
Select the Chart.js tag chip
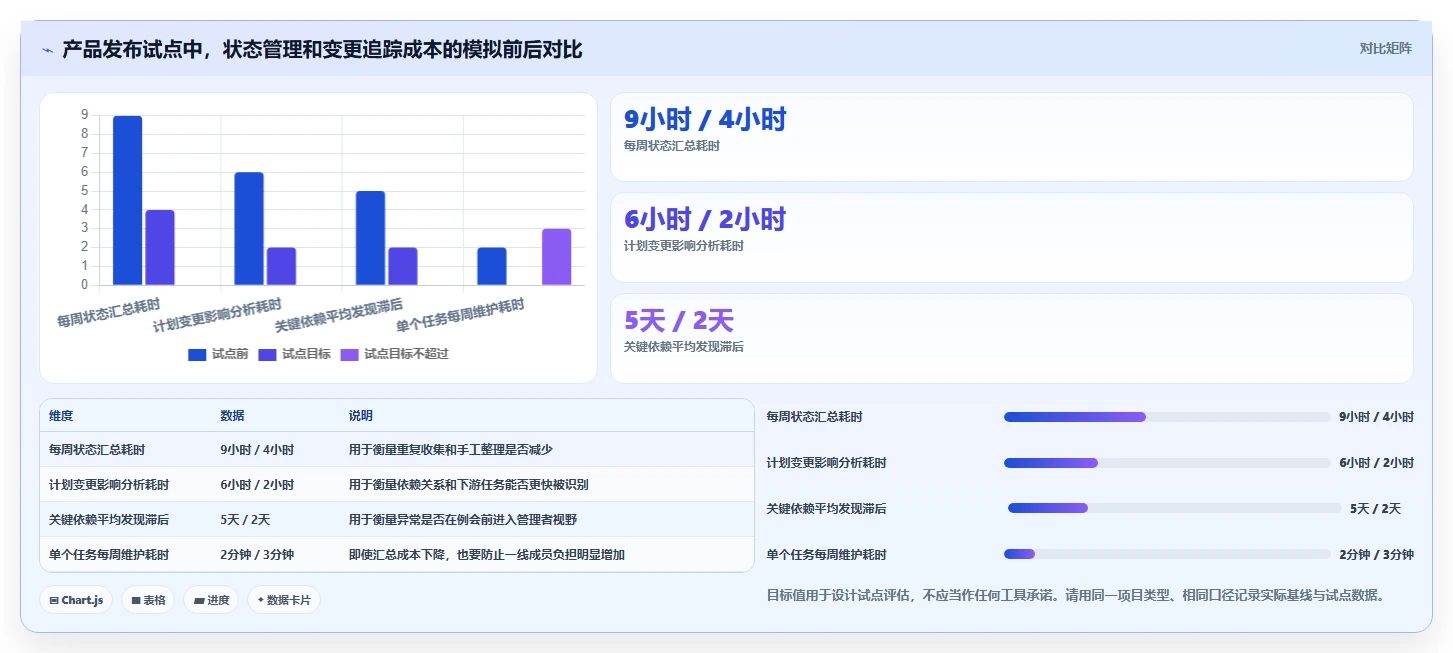tap(76, 600)
